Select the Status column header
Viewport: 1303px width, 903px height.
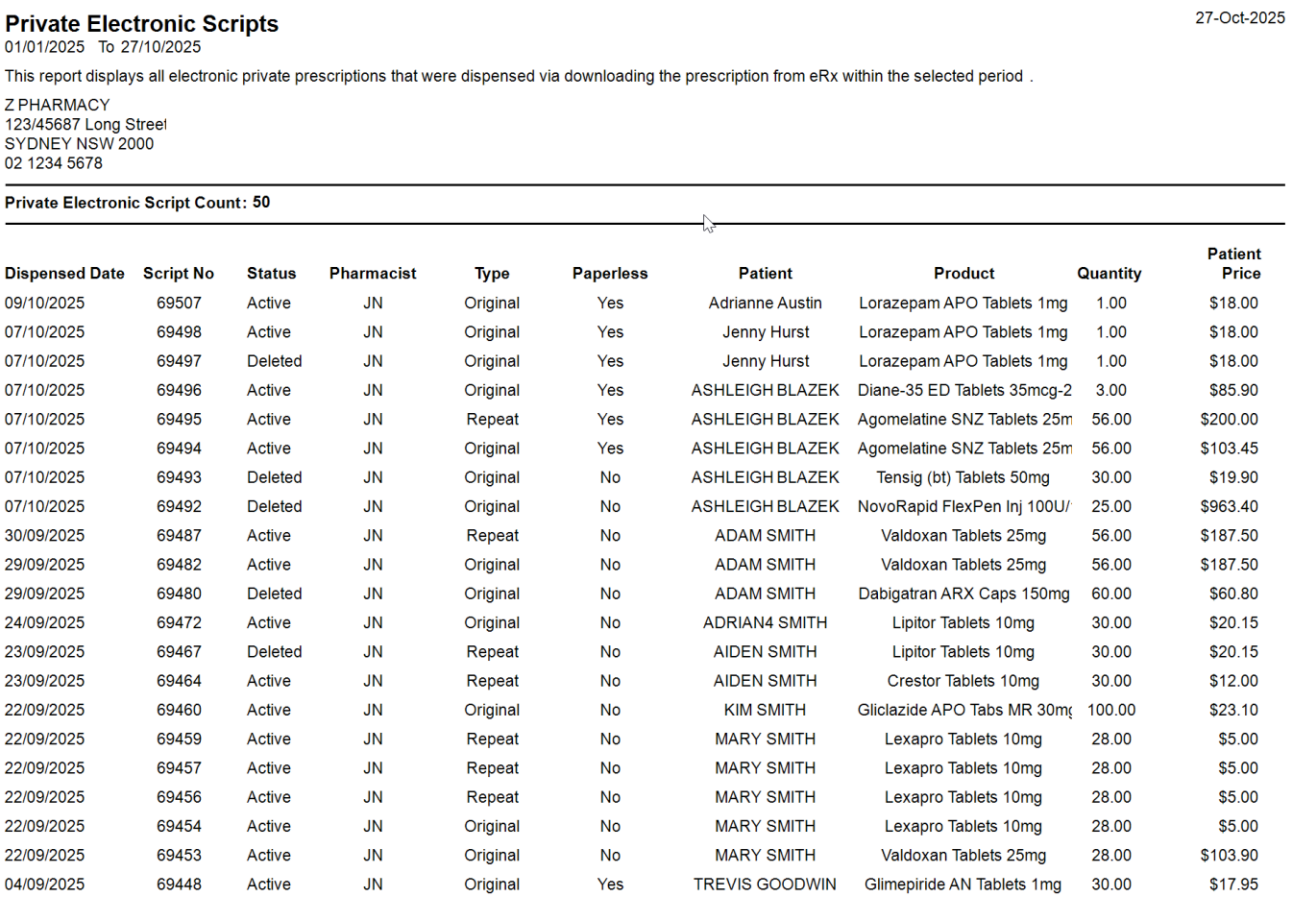(x=271, y=273)
